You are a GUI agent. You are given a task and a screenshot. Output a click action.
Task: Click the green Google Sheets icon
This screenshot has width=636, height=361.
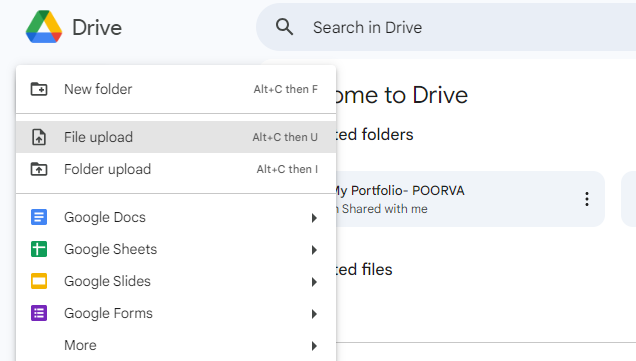click(x=39, y=249)
